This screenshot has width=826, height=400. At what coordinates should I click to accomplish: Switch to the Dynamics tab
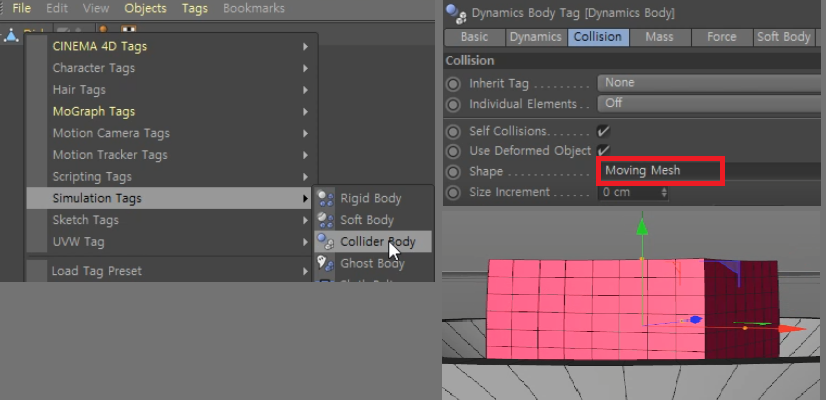pyautogui.click(x=536, y=37)
